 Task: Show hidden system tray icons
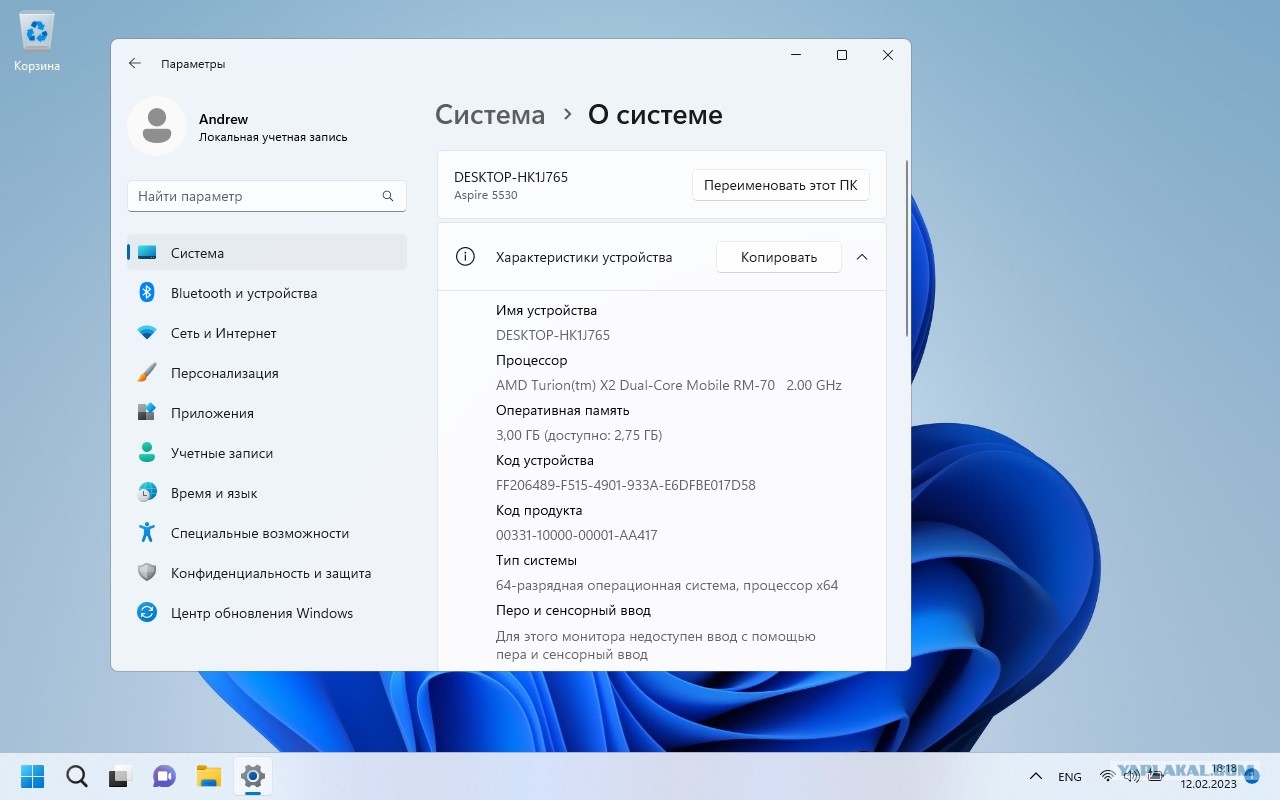1036,777
